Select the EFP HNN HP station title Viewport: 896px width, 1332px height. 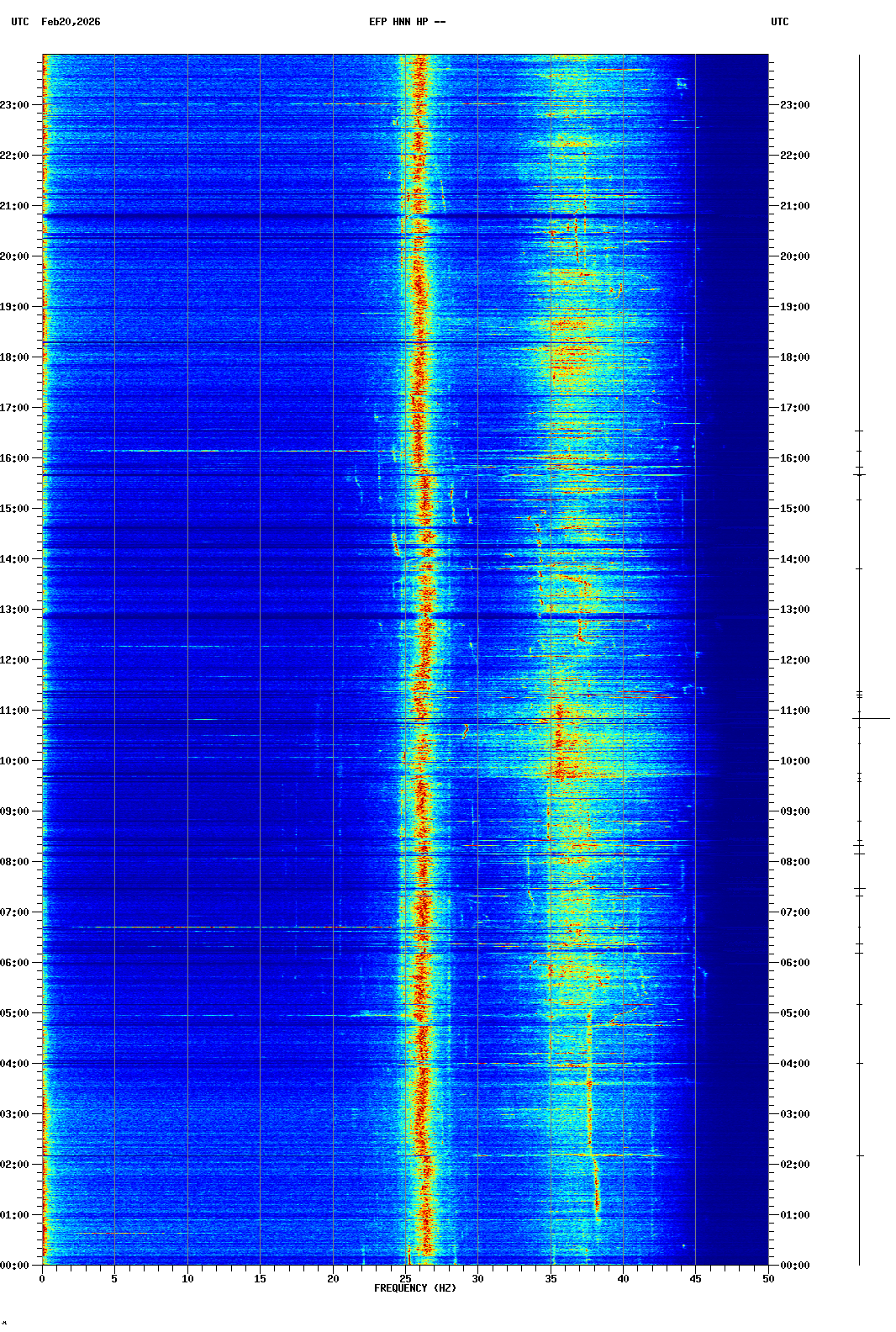pyautogui.click(x=407, y=22)
